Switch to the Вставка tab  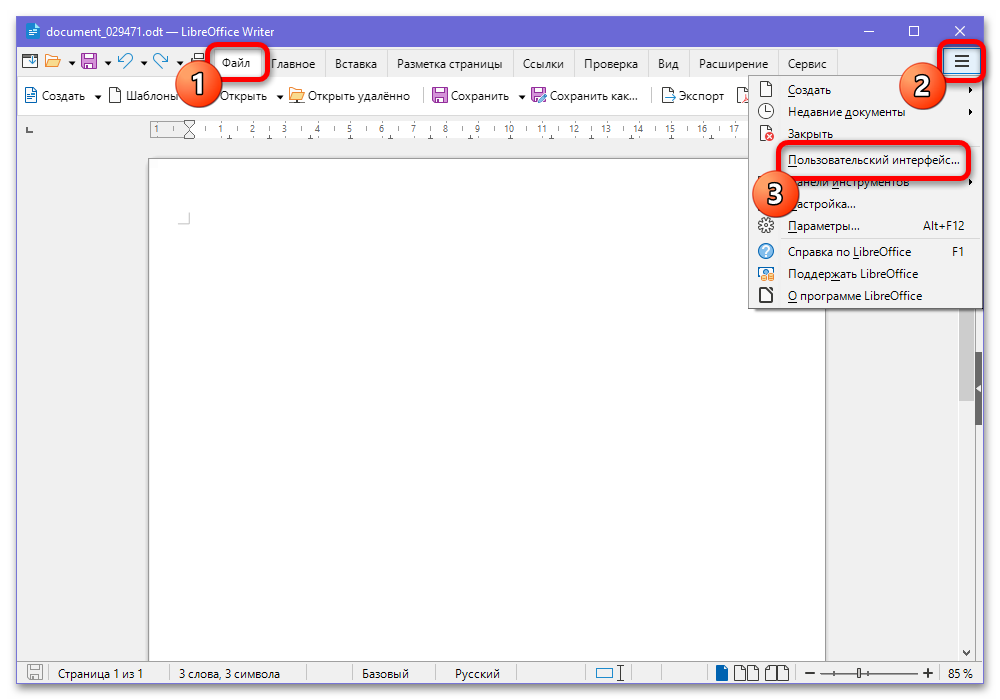[356, 64]
